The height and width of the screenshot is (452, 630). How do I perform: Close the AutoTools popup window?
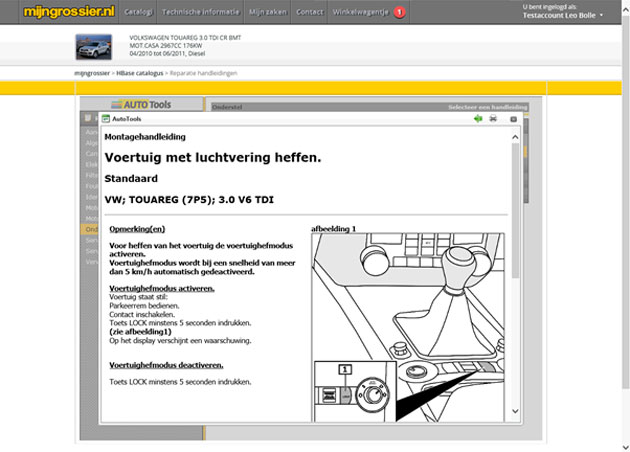click(513, 119)
